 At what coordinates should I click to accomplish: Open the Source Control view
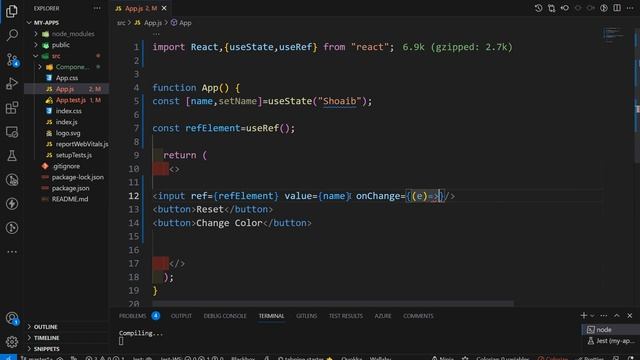(x=12, y=60)
